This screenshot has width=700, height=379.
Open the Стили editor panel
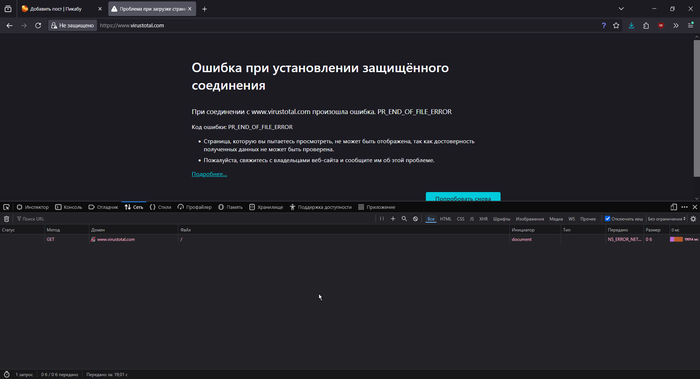point(160,207)
